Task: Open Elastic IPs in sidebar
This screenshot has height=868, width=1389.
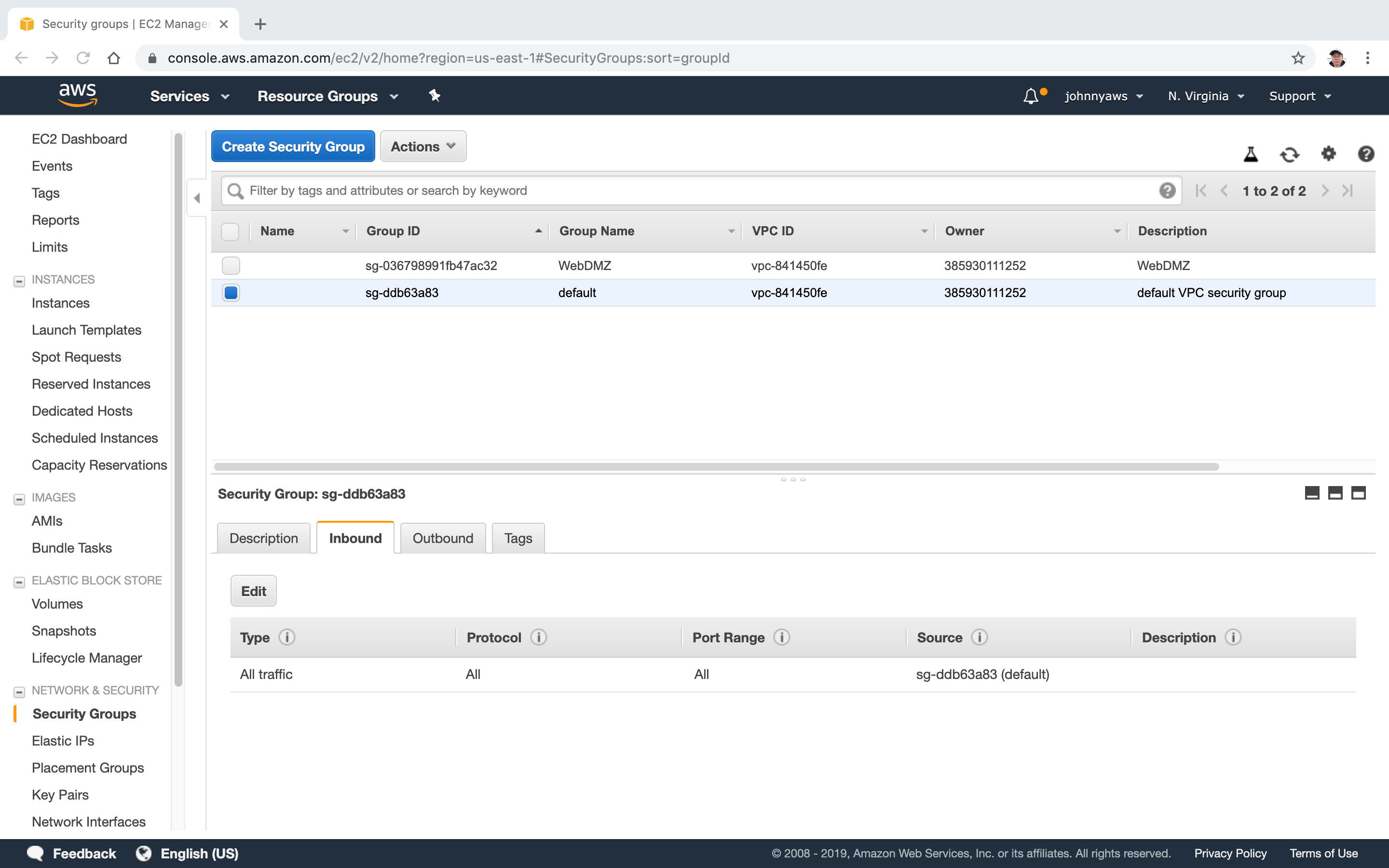Action: point(63,741)
